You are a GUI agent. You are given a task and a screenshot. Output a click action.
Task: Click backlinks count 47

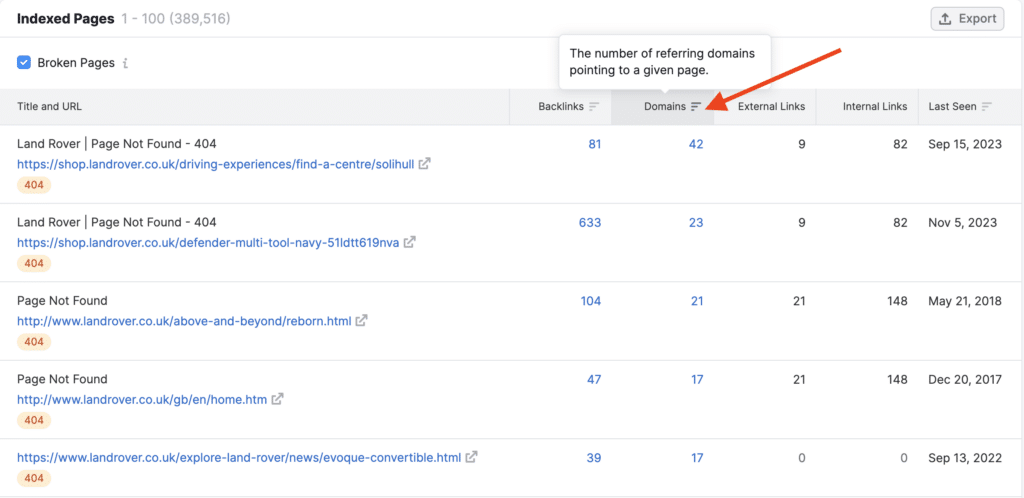click(594, 379)
